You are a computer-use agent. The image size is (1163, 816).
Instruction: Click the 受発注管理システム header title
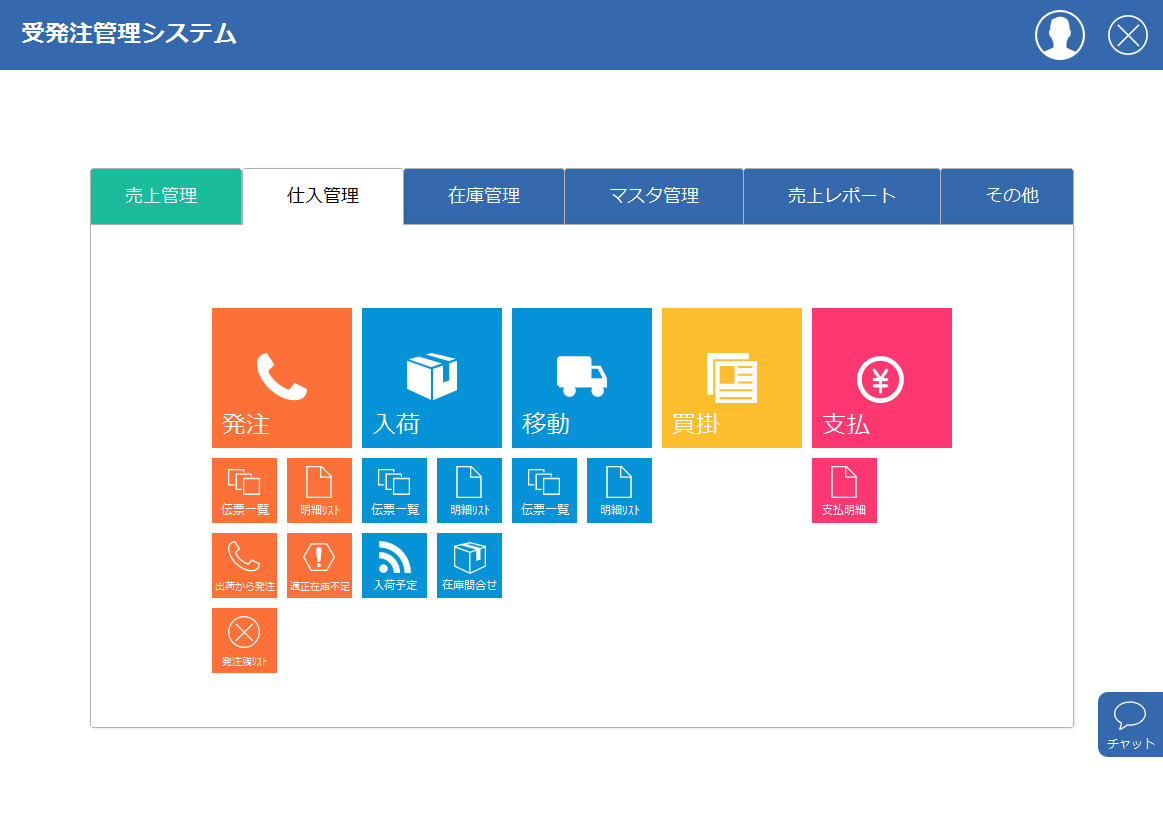coord(129,33)
